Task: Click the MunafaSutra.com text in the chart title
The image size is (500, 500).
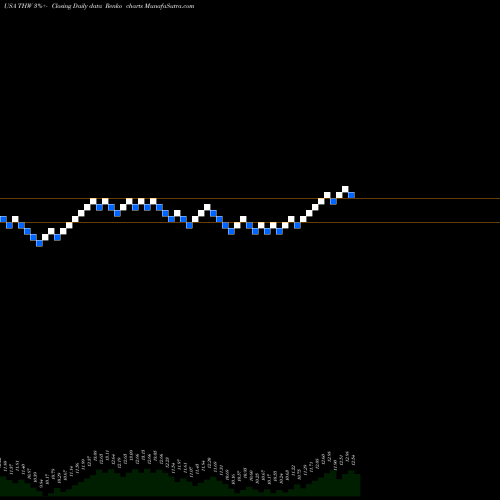Action: pos(169,6)
